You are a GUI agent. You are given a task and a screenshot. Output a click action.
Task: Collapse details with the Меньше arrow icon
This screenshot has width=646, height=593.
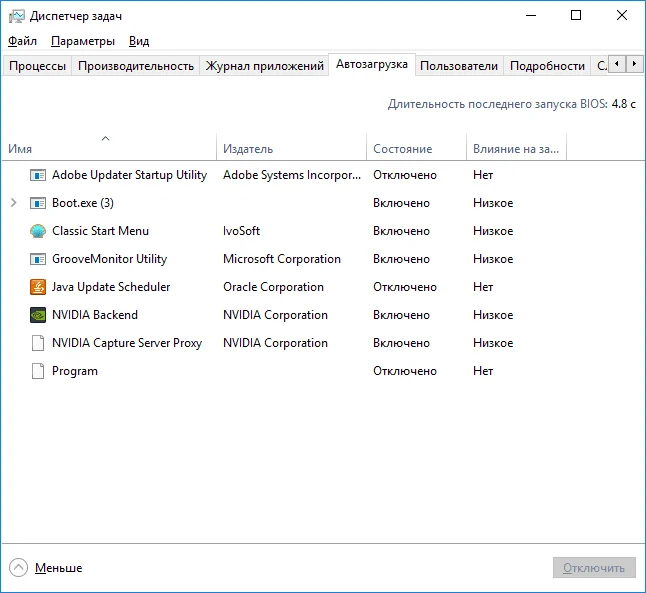(x=18, y=568)
